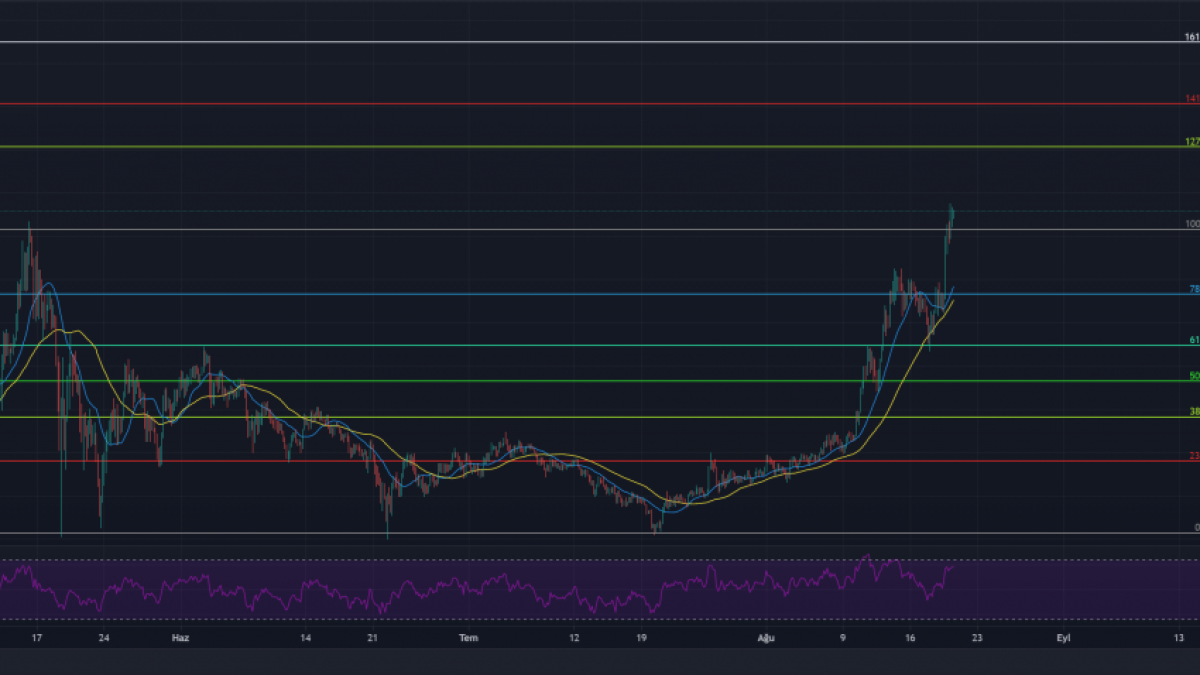Select the teal 61 Fibonacci level label
The width and height of the screenshot is (1200, 675).
click(x=1193, y=340)
